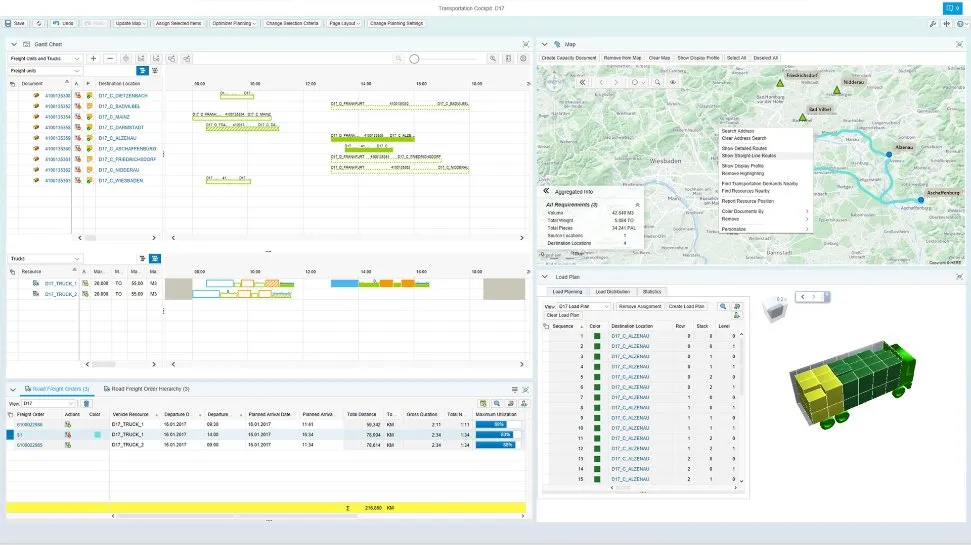971x545 pixels.
Task: Click the Create Capacity Document button
Action: pos(569,58)
